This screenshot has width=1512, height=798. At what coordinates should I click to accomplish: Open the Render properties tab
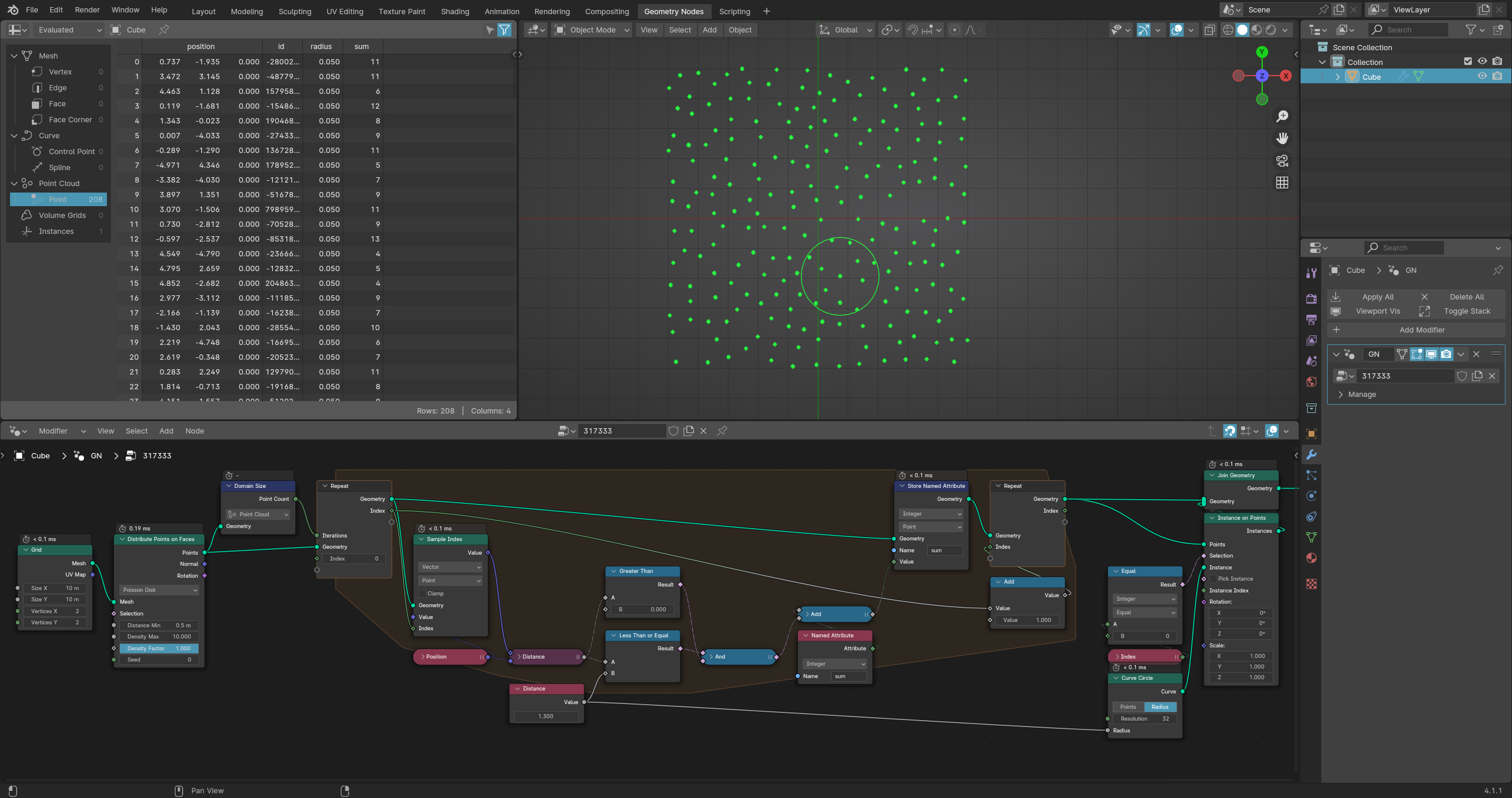click(1311, 299)
